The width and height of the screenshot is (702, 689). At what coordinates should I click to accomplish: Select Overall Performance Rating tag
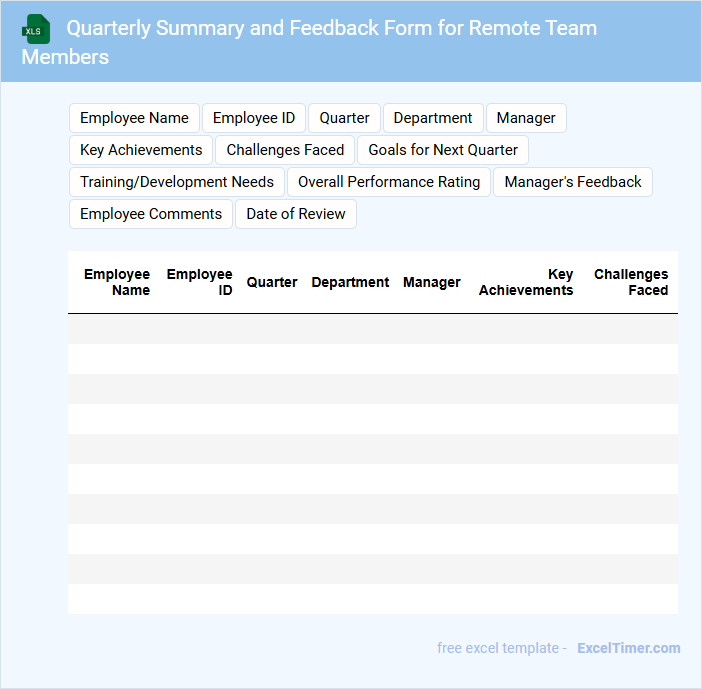point(389,182)
